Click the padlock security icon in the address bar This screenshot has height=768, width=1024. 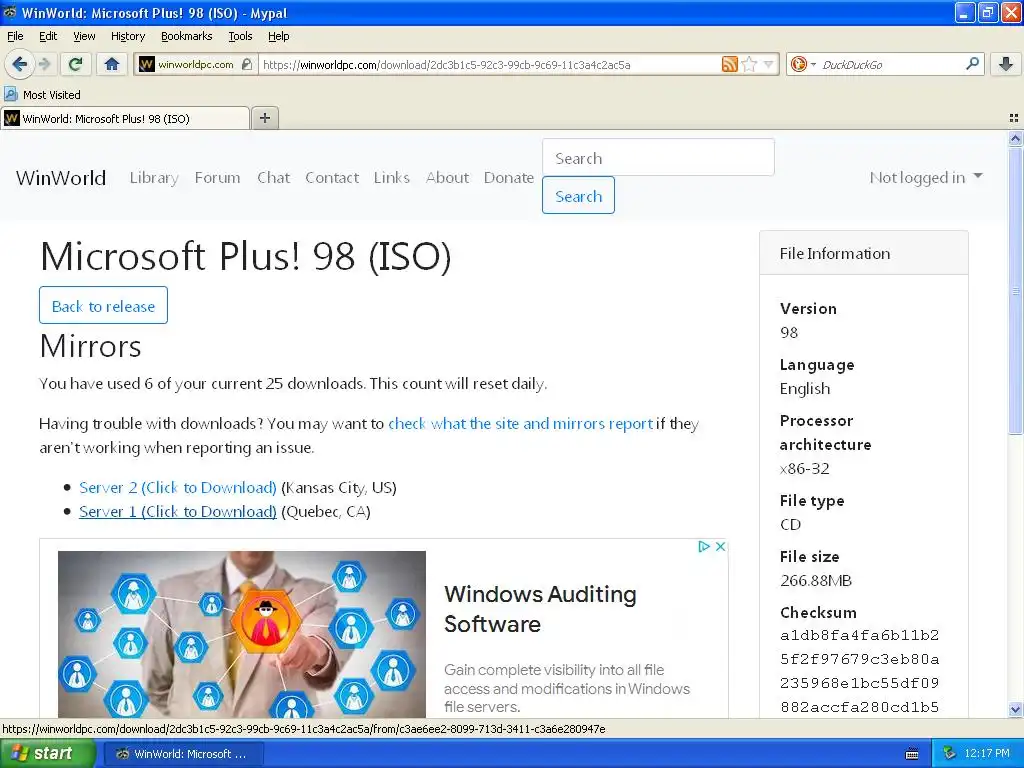pos(246,64)
